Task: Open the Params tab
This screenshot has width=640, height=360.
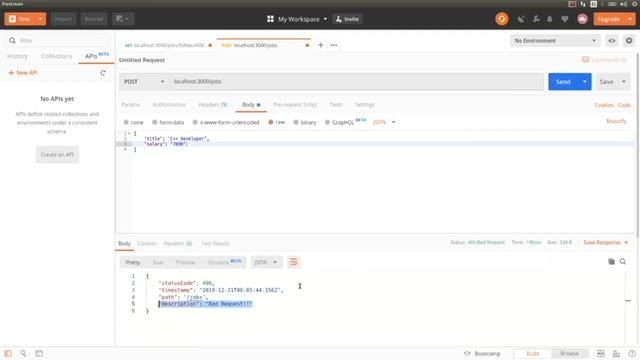Action: coord(130,105)
